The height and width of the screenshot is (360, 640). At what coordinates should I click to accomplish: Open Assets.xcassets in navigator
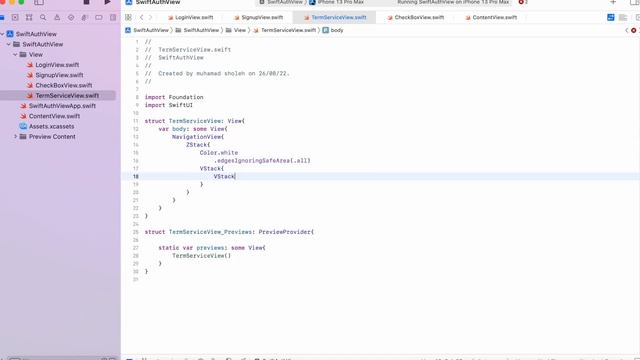[x=47, y=126]
